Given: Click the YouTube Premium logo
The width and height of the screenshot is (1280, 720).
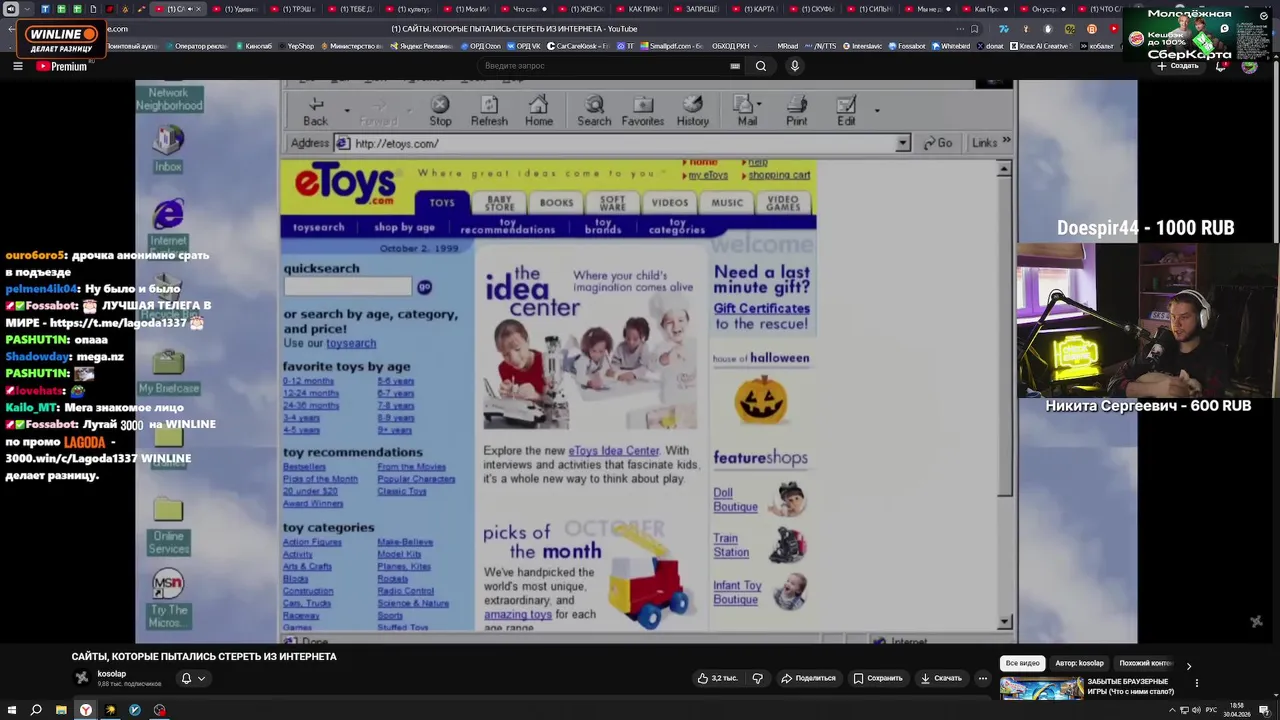Looking at the screenshot, I should (62, 66).
